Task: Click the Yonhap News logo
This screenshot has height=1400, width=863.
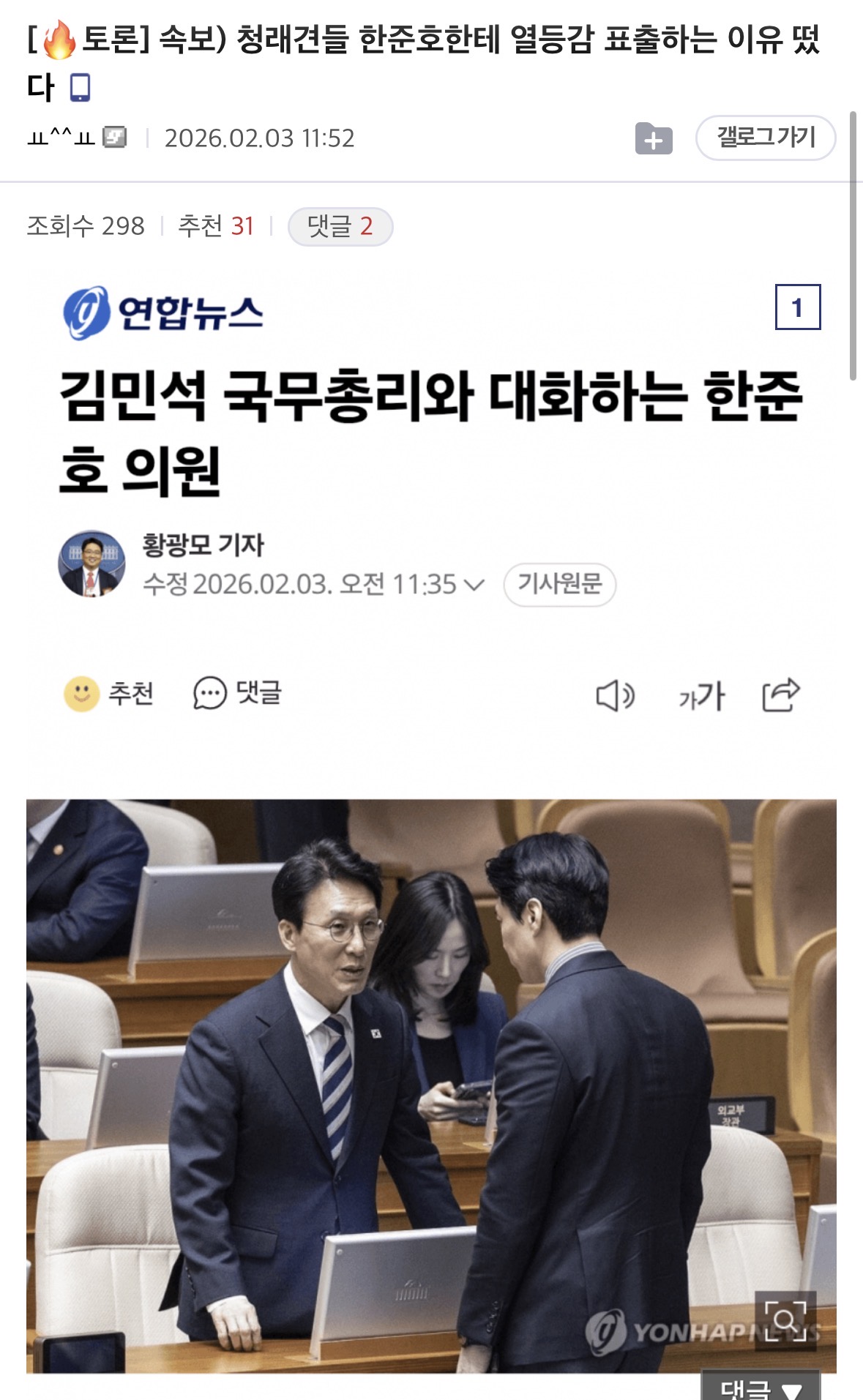Action: [162, 313]
